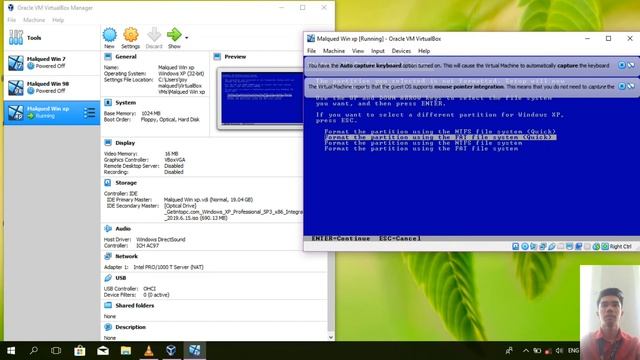Select the highlighted 'FAT file system (Quick)' option

coord(440,137)
